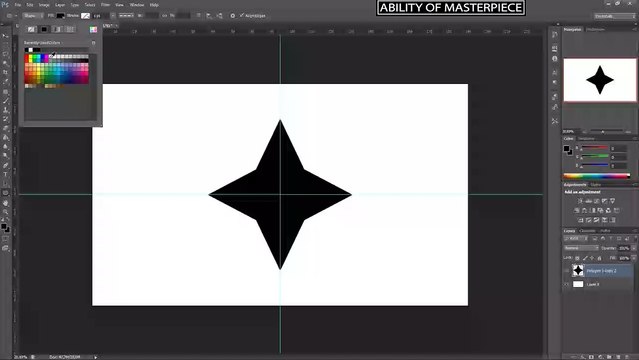
Task: Add a Brightness/Contrast adjustment
Action: [x=580, y=201]
